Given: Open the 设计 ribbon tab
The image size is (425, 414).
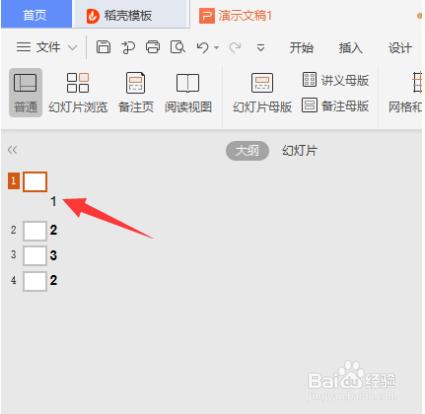Looking at the screenshot, I should click(400, 48).
